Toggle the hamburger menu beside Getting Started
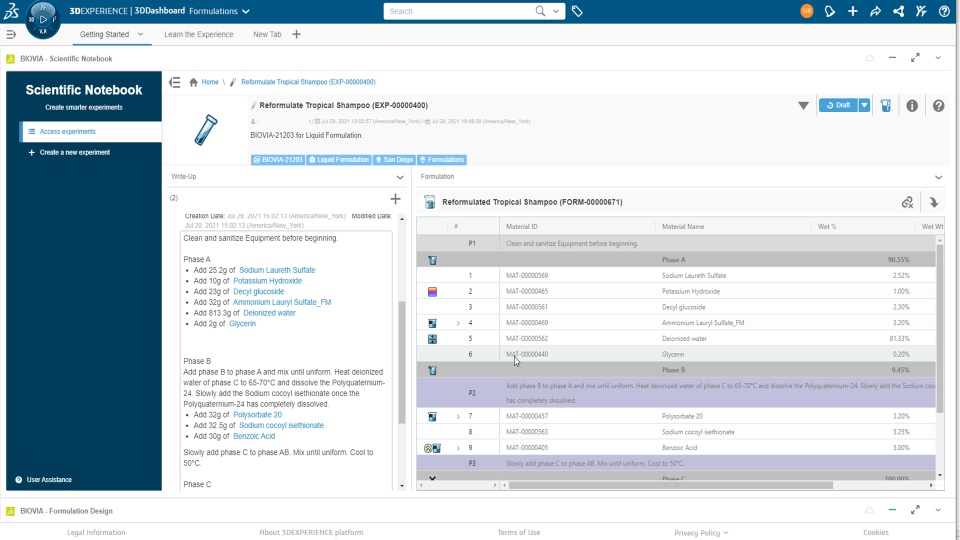960x540 pixels. [x=11, y=34]
